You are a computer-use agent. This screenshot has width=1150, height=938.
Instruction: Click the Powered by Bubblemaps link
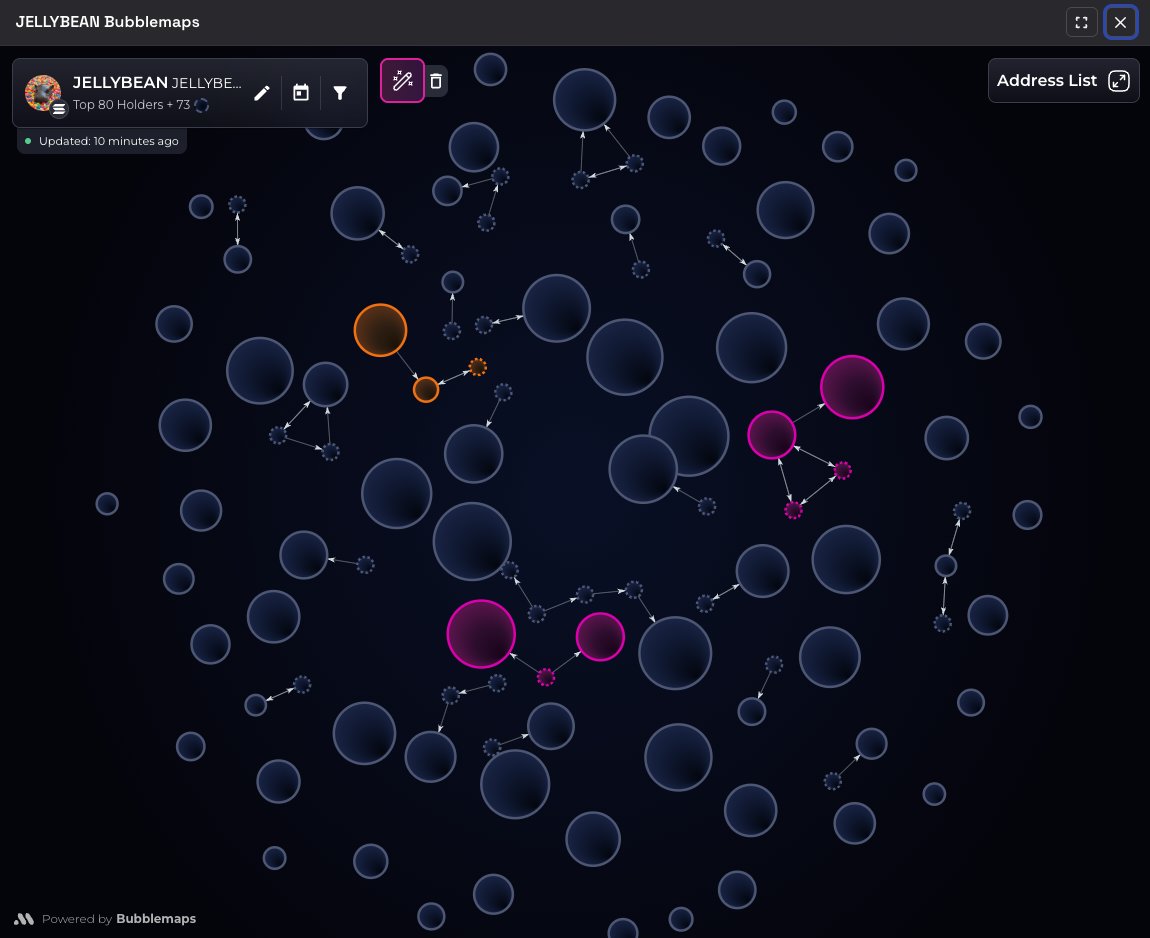pyautogui.click(x=106, y=919)
